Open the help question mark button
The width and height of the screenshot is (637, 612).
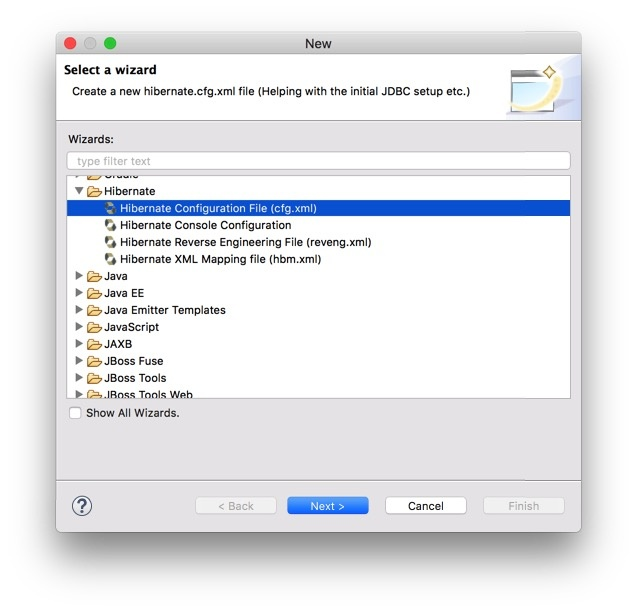[82, 506]
